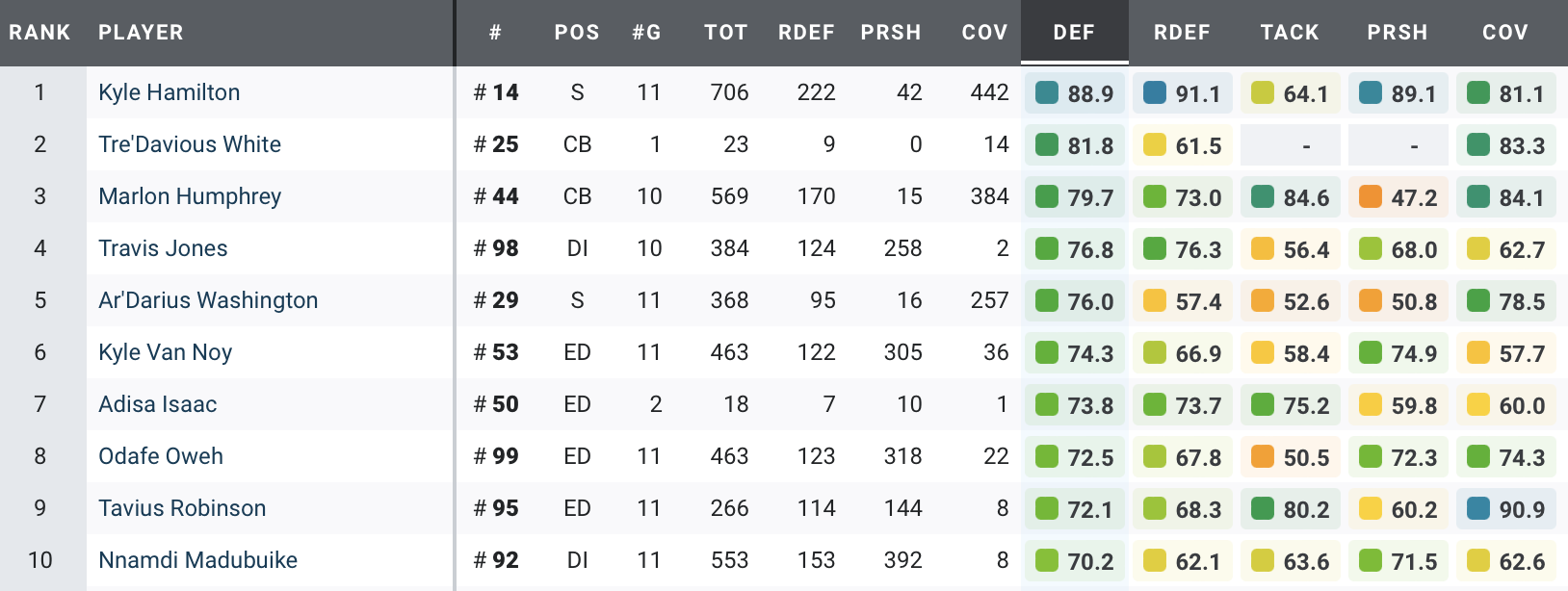Sort by PLAYER column header
1568x591 pixels.
tap(141, 33)
